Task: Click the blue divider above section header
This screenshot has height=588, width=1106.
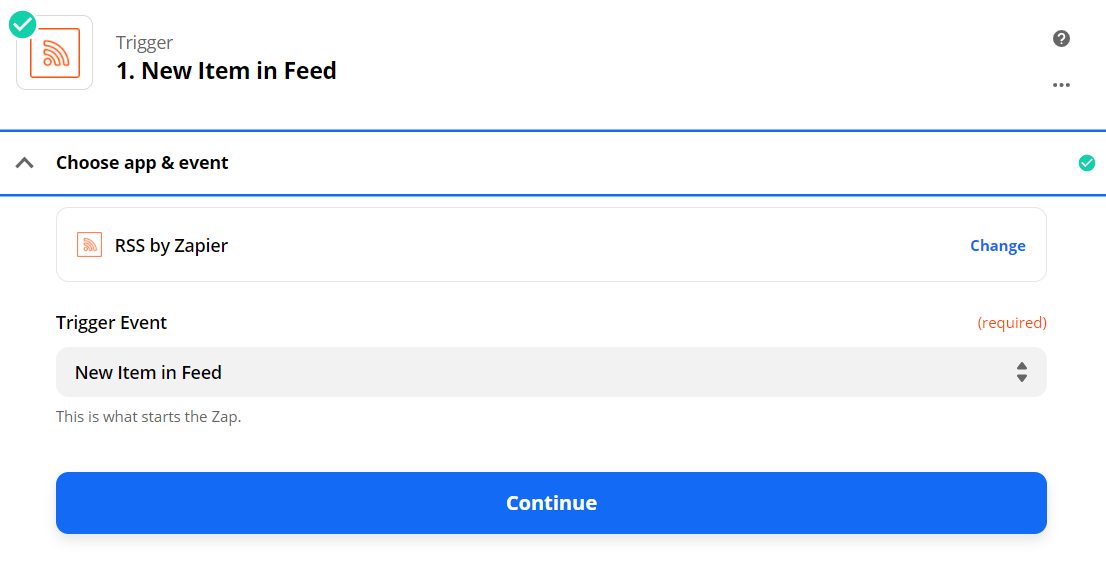Action: pyautogui.click(x=553, y=130)
